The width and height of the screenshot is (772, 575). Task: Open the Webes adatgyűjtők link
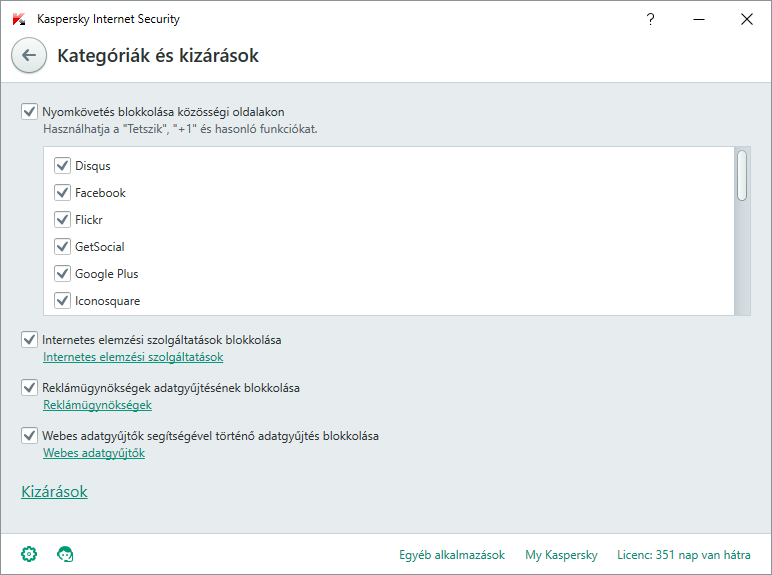click(94, 453)
